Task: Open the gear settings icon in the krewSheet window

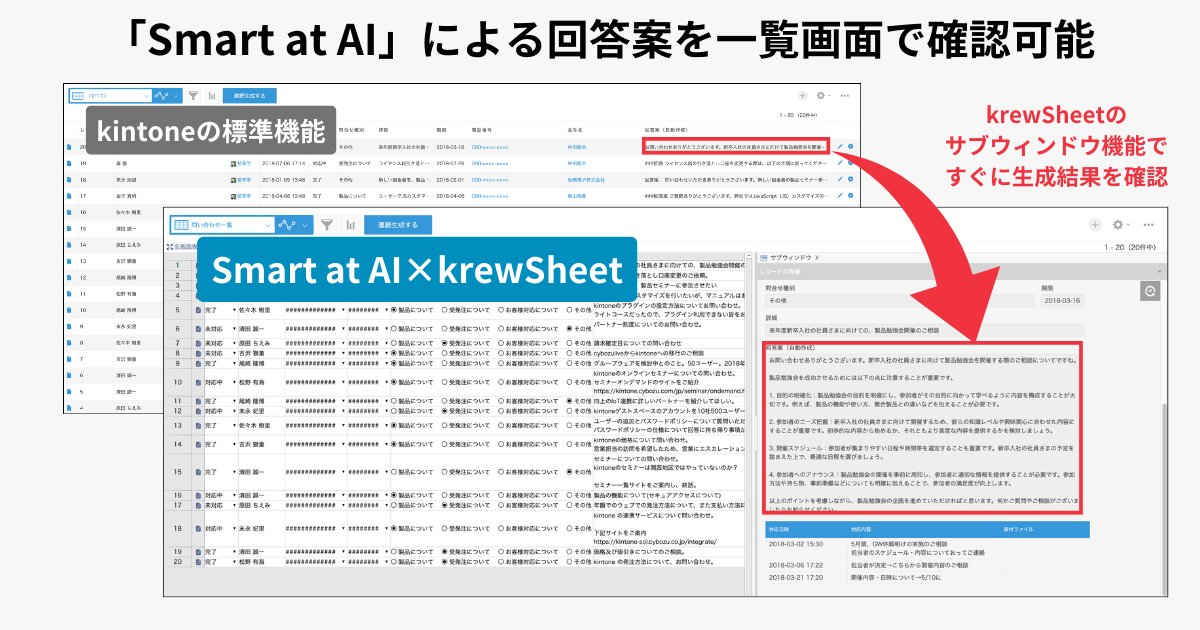Action: [1119, 225]
